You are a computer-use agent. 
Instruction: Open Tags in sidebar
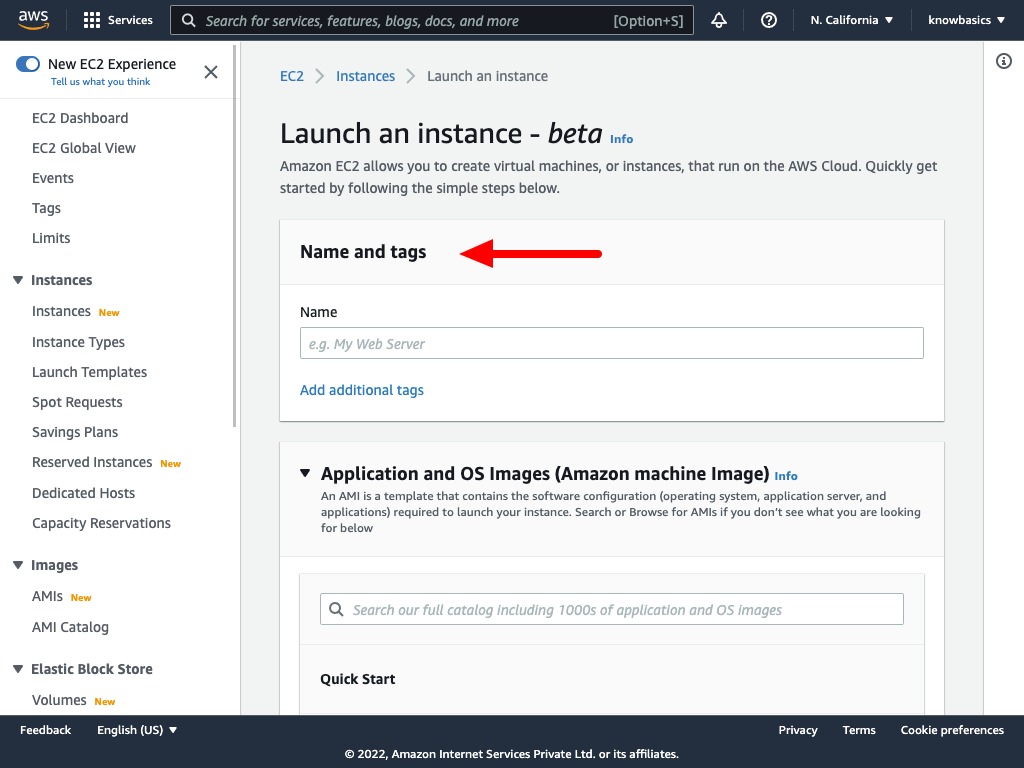tap(46, 208)
